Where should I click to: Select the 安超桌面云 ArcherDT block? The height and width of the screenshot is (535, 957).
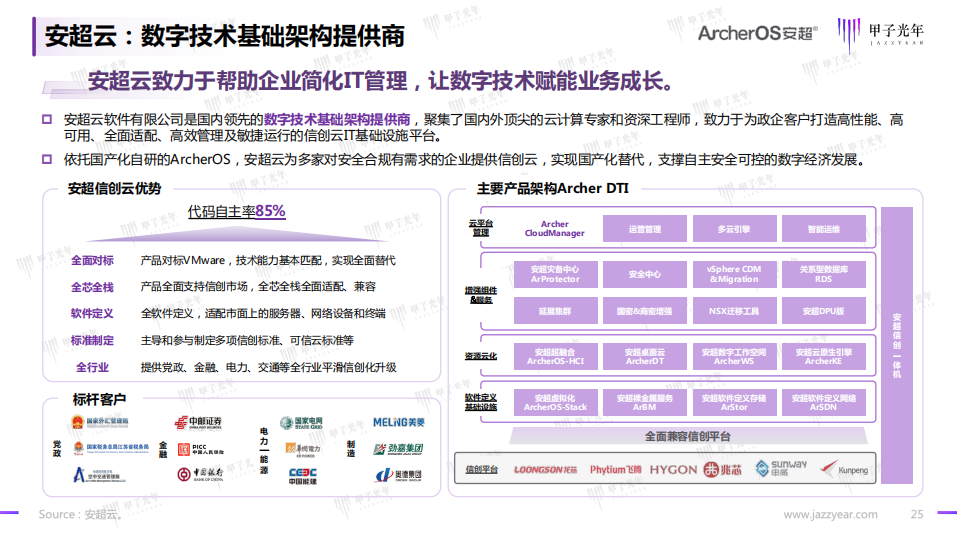coord(645,356)
